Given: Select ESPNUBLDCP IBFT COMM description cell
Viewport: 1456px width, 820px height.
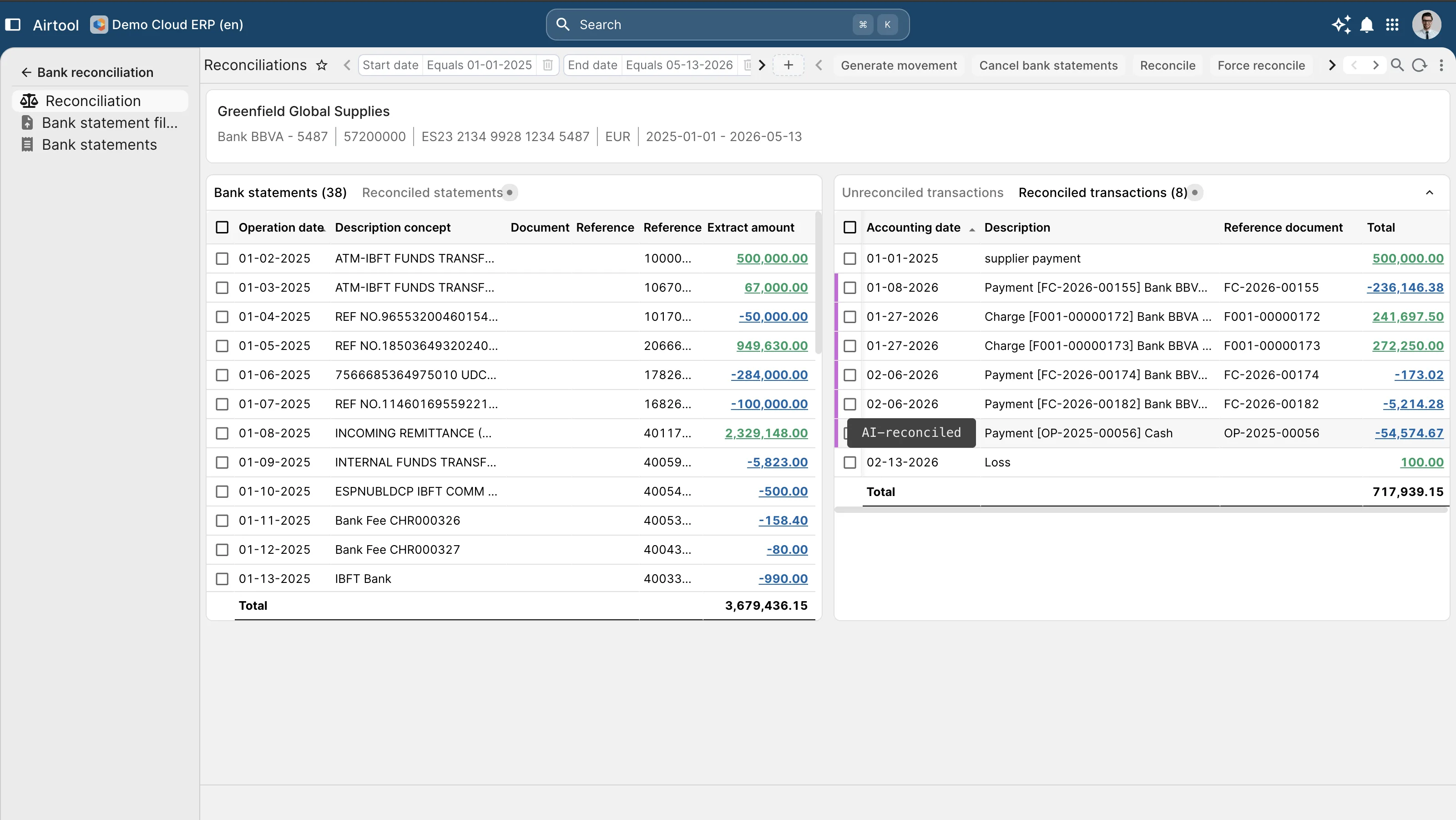Looking at the screenshot, I should coord(416,491).
